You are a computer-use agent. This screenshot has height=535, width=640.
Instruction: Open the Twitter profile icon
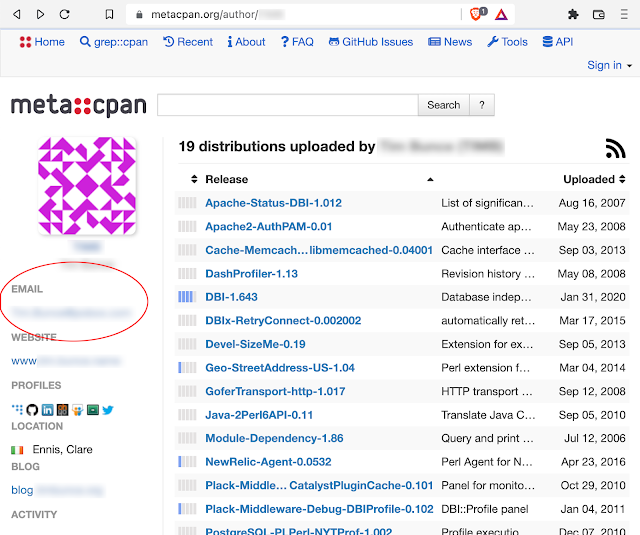click(108, 410)
